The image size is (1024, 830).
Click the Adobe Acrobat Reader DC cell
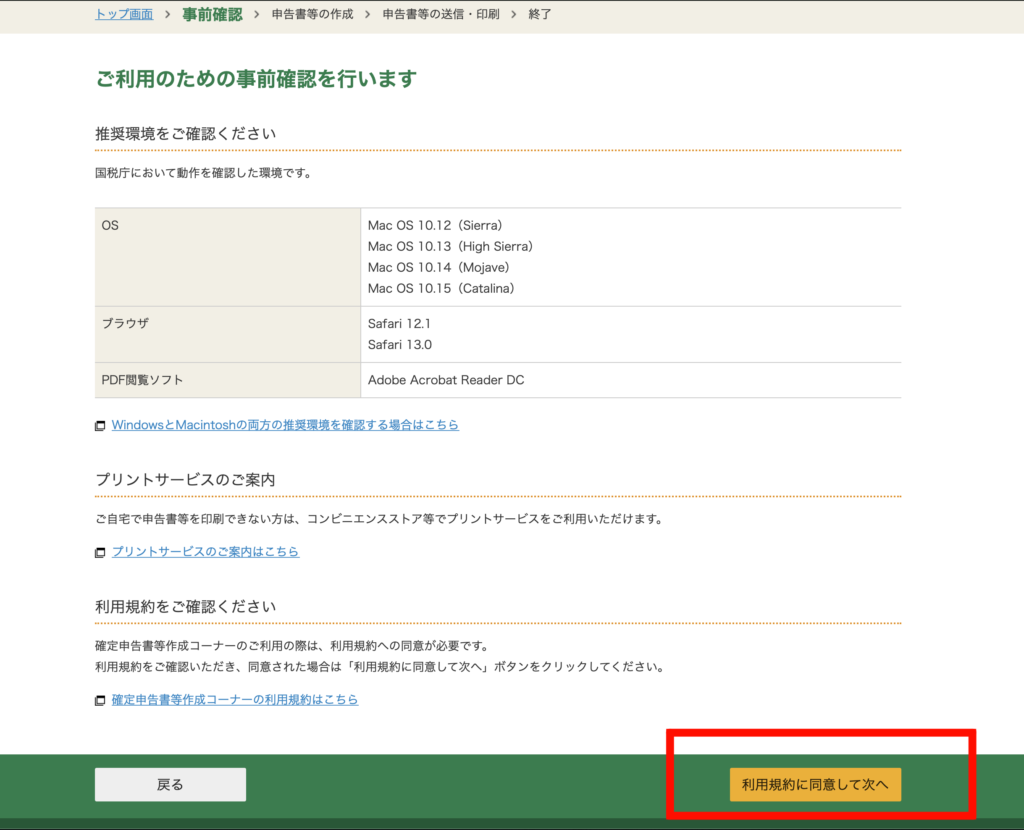[x=446, y=380]
